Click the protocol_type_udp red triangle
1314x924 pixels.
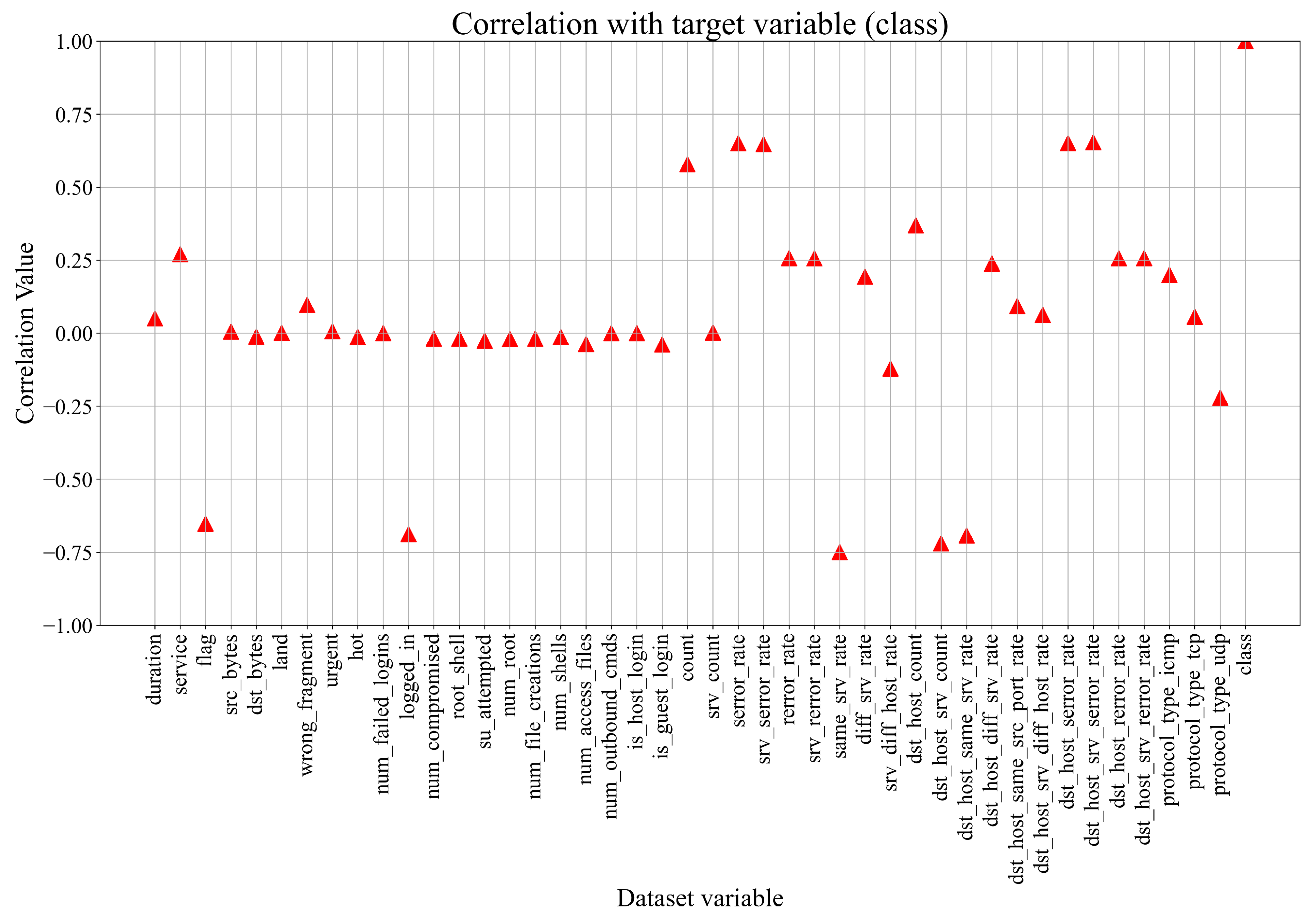click(1220, 398)
